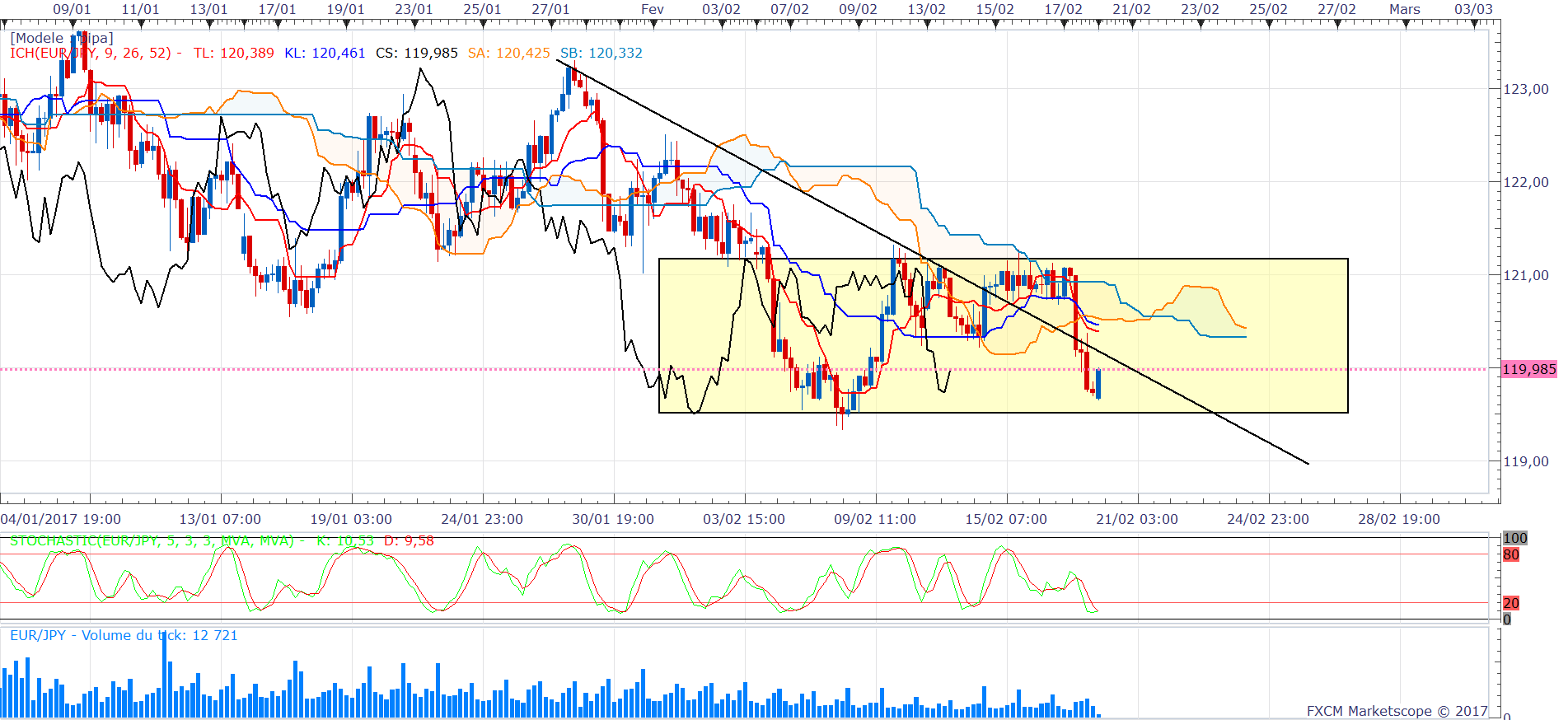This screenshot has height=720, width=1568.
Task: Click the 15/02 07:00 time label
Action: (x=1006, y=519)
